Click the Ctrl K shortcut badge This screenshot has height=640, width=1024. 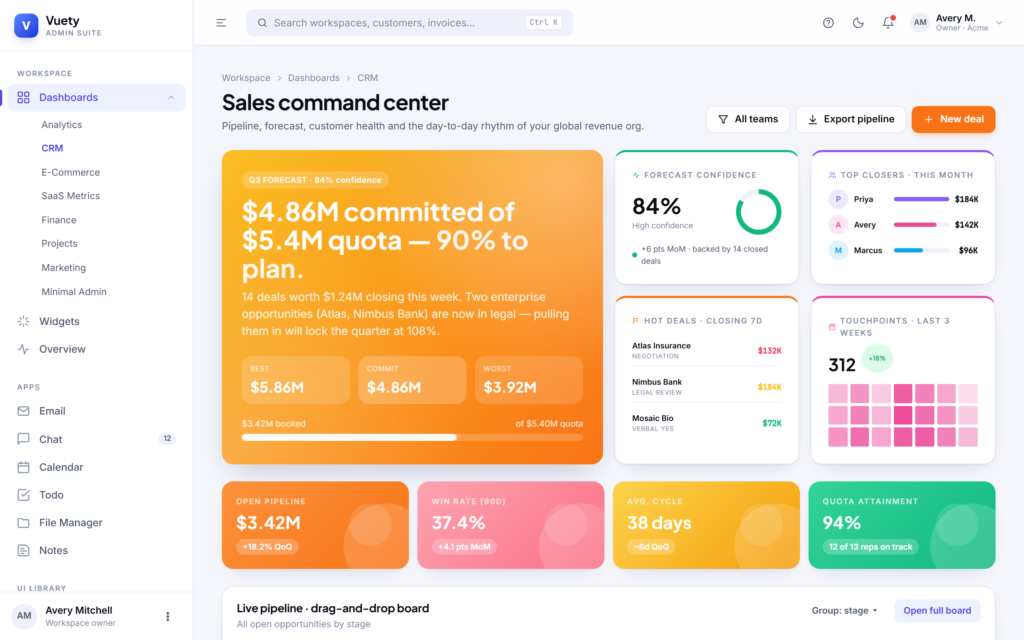point(543,22)
